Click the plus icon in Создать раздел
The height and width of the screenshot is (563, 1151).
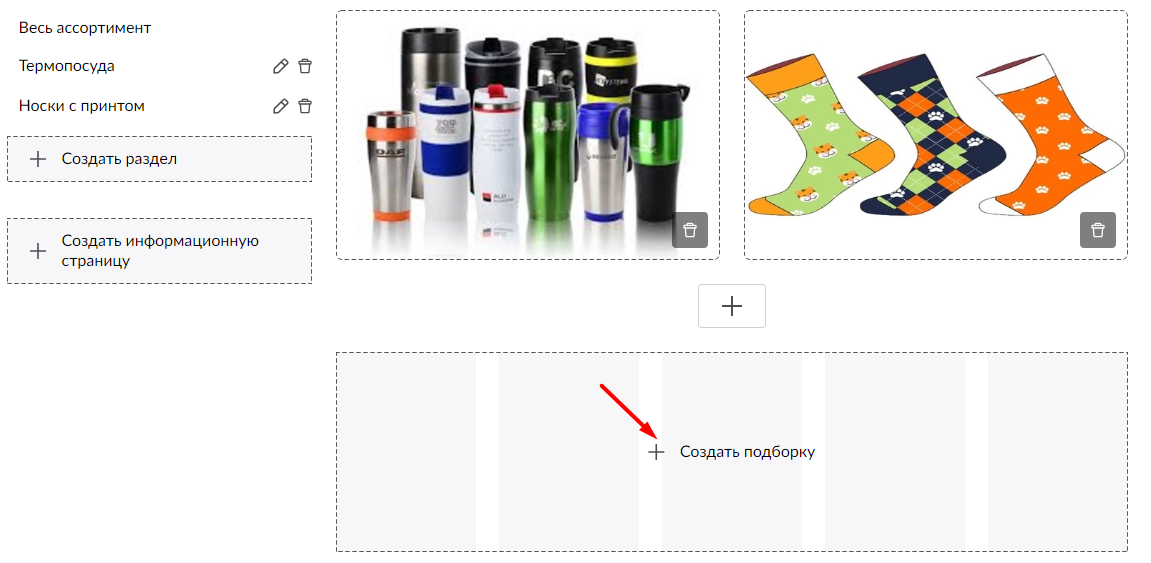click(37, 159)
